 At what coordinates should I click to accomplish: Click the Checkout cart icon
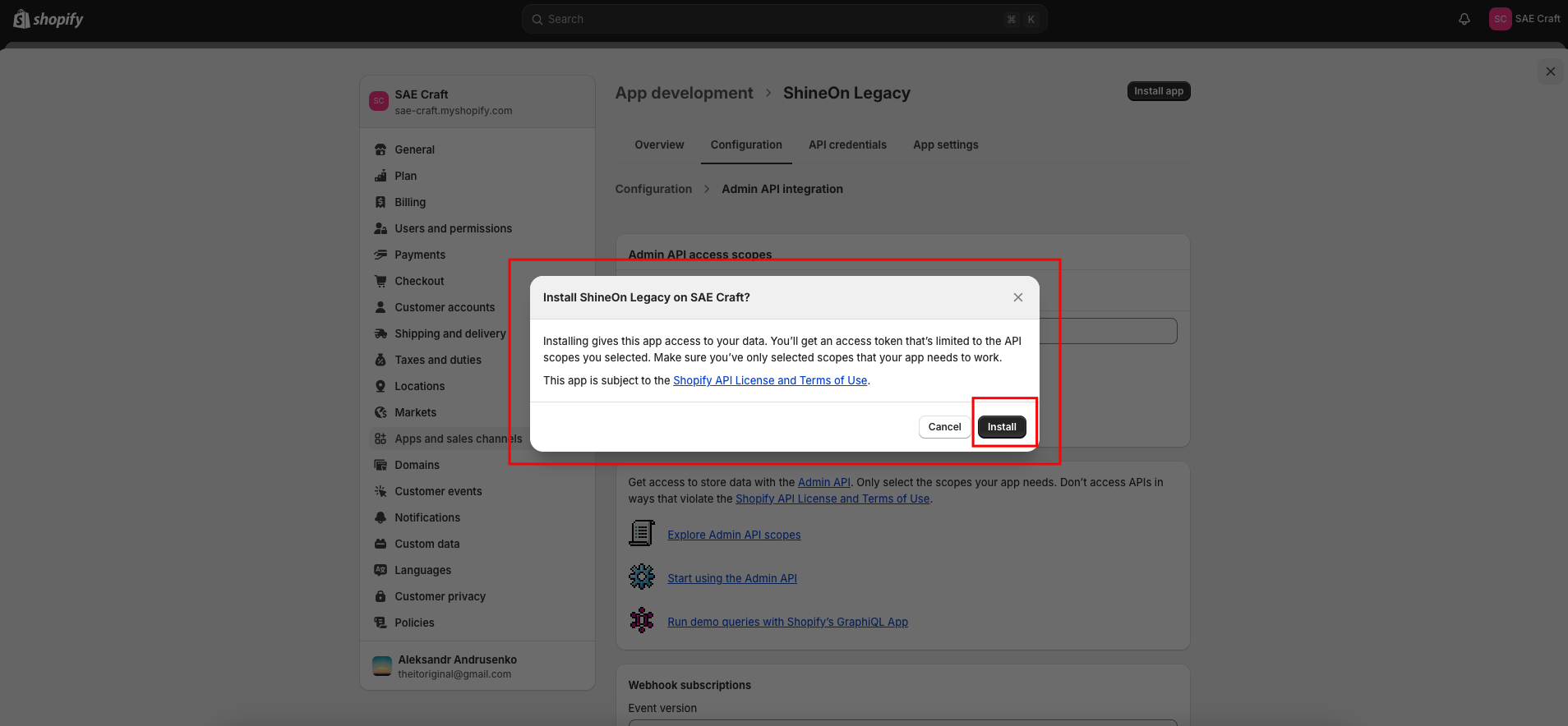pyautogui.click(x=380, y=281)
